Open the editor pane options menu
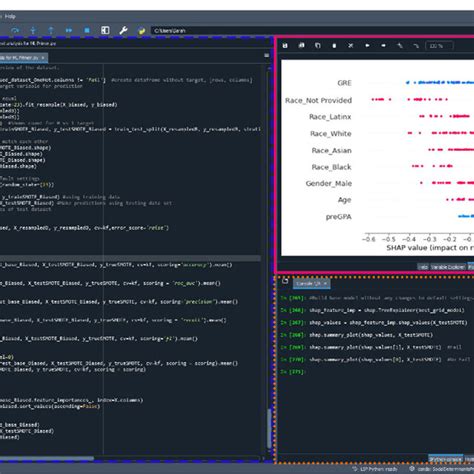The image size is (474, 474). click(x=266, y=55)
